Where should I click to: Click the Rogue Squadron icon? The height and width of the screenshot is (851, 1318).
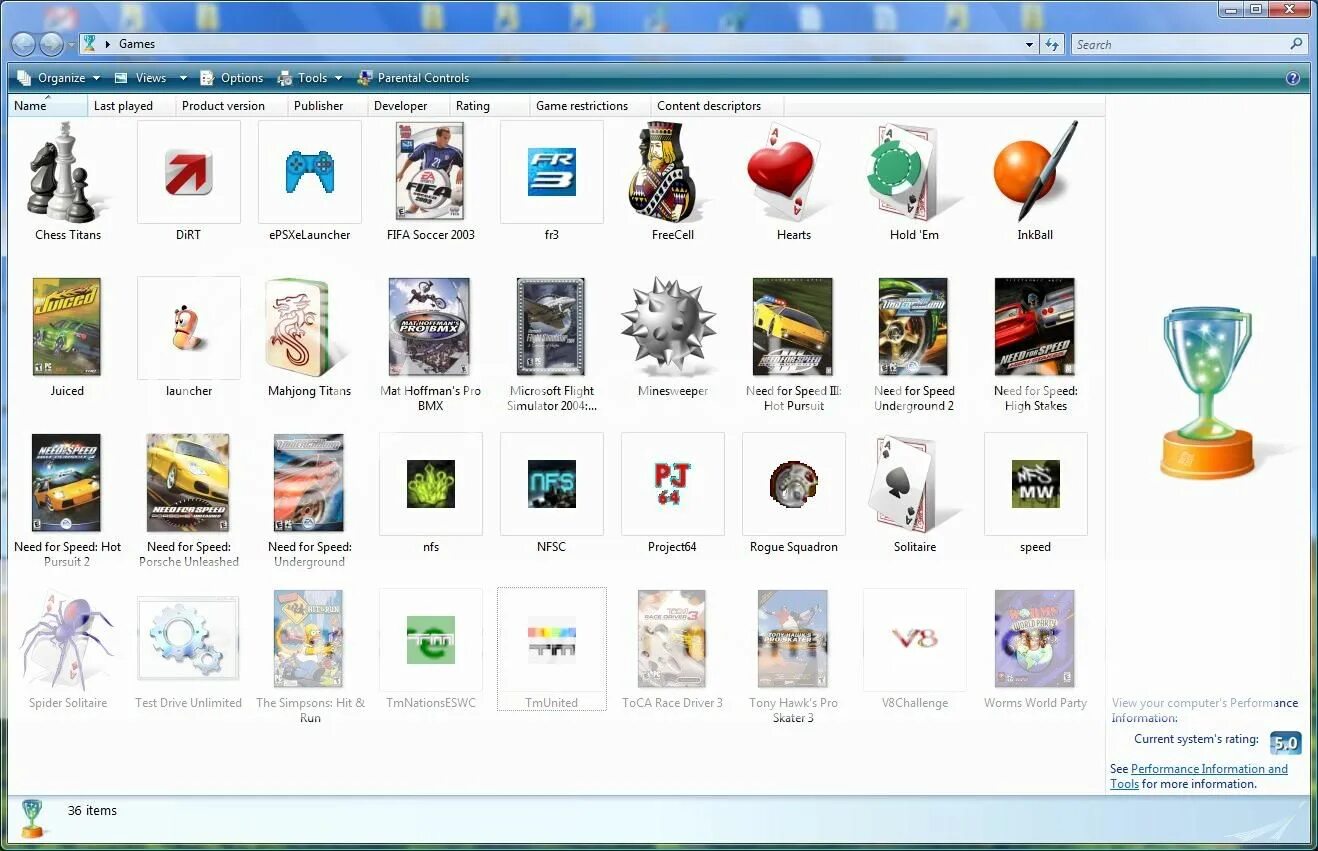[794, 484]
